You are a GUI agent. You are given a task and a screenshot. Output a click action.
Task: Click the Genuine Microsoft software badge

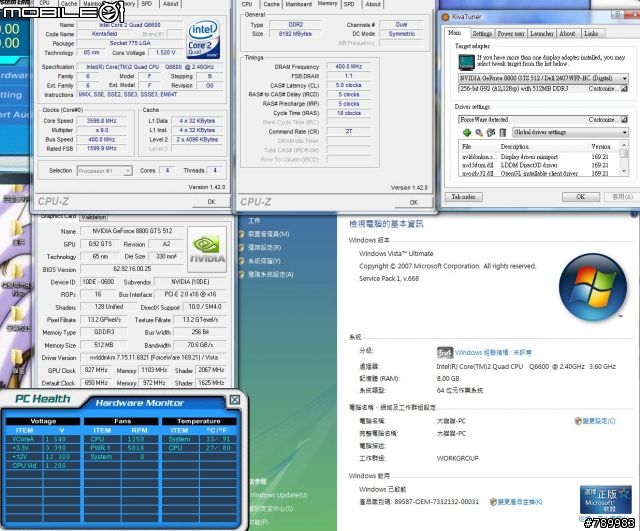tap(606, 500)
